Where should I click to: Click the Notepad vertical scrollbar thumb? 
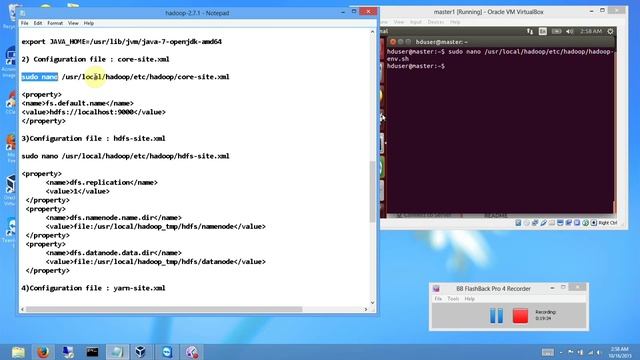tap(372, 191)
